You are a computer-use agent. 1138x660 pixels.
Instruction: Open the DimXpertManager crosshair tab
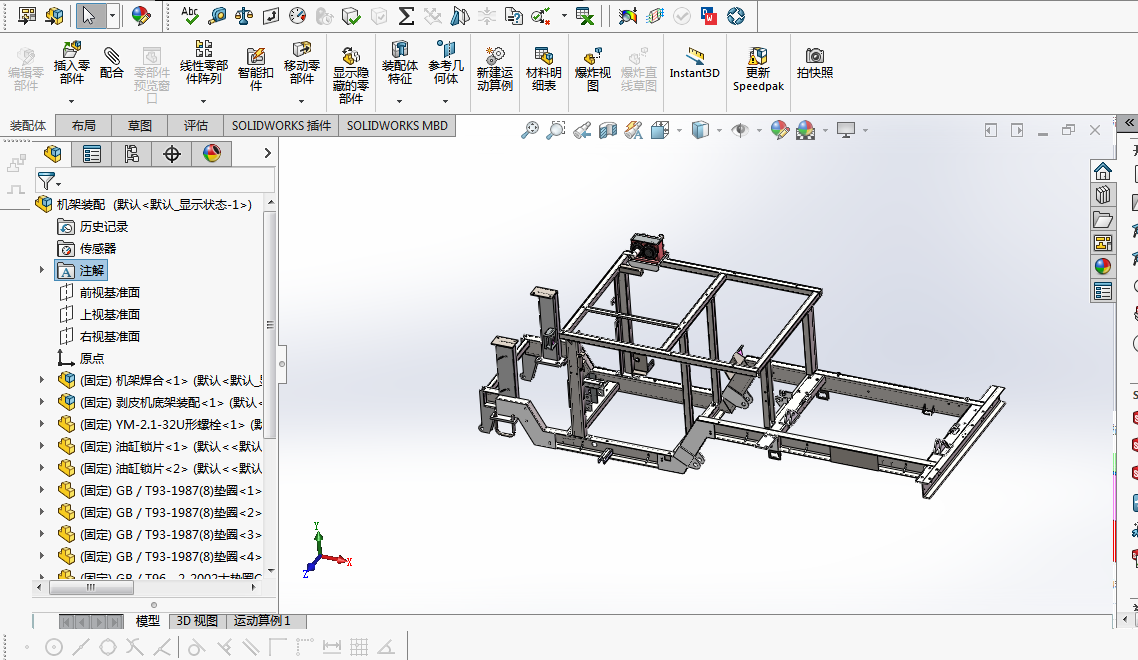click(172, 153)
